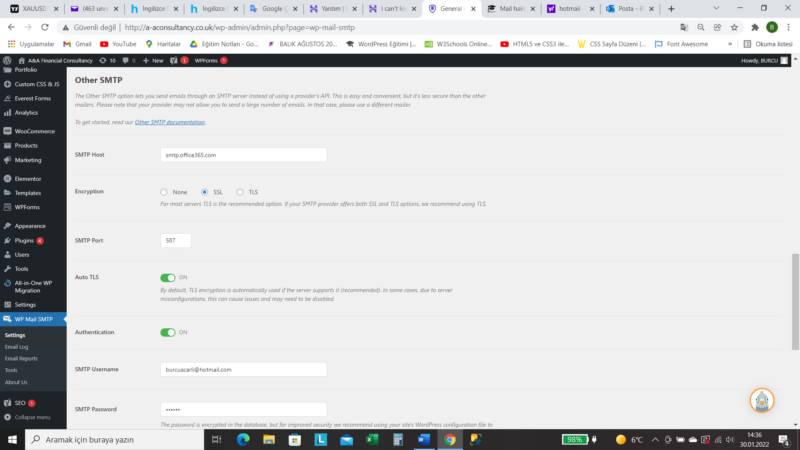The image size is (800, 450).
Task: Open WooCommerce in sidebar
Action: click(33, 131)
